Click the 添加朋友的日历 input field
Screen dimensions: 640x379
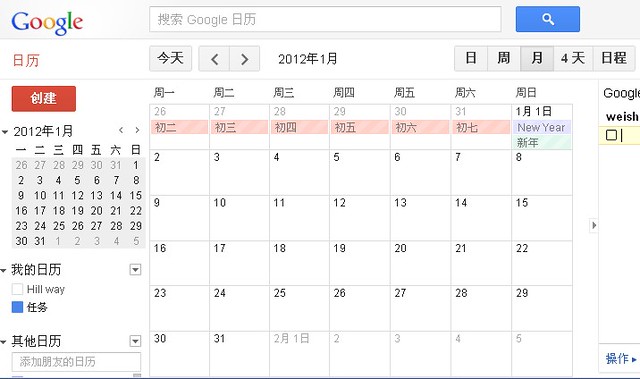click(x=76, y=362)
